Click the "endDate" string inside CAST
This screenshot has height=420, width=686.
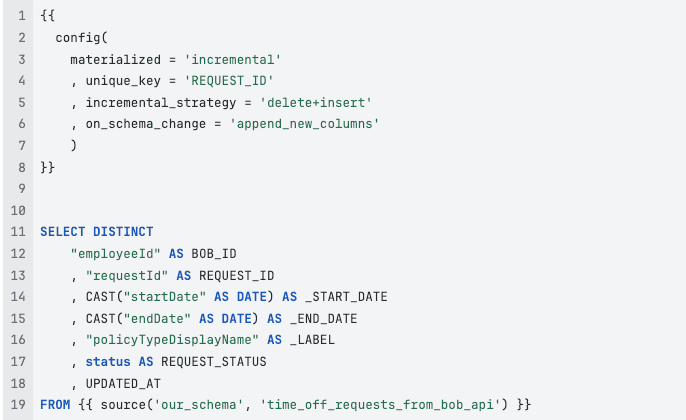pyautogui.click(x=159, y=318)
